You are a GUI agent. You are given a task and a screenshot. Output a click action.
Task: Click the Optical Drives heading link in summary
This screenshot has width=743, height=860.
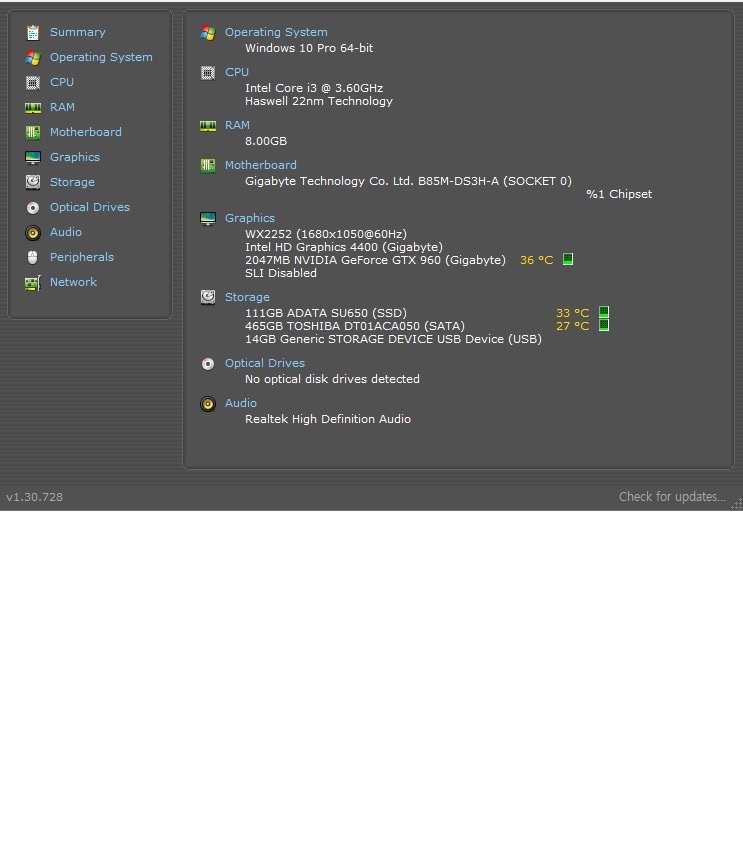point(265,363)
